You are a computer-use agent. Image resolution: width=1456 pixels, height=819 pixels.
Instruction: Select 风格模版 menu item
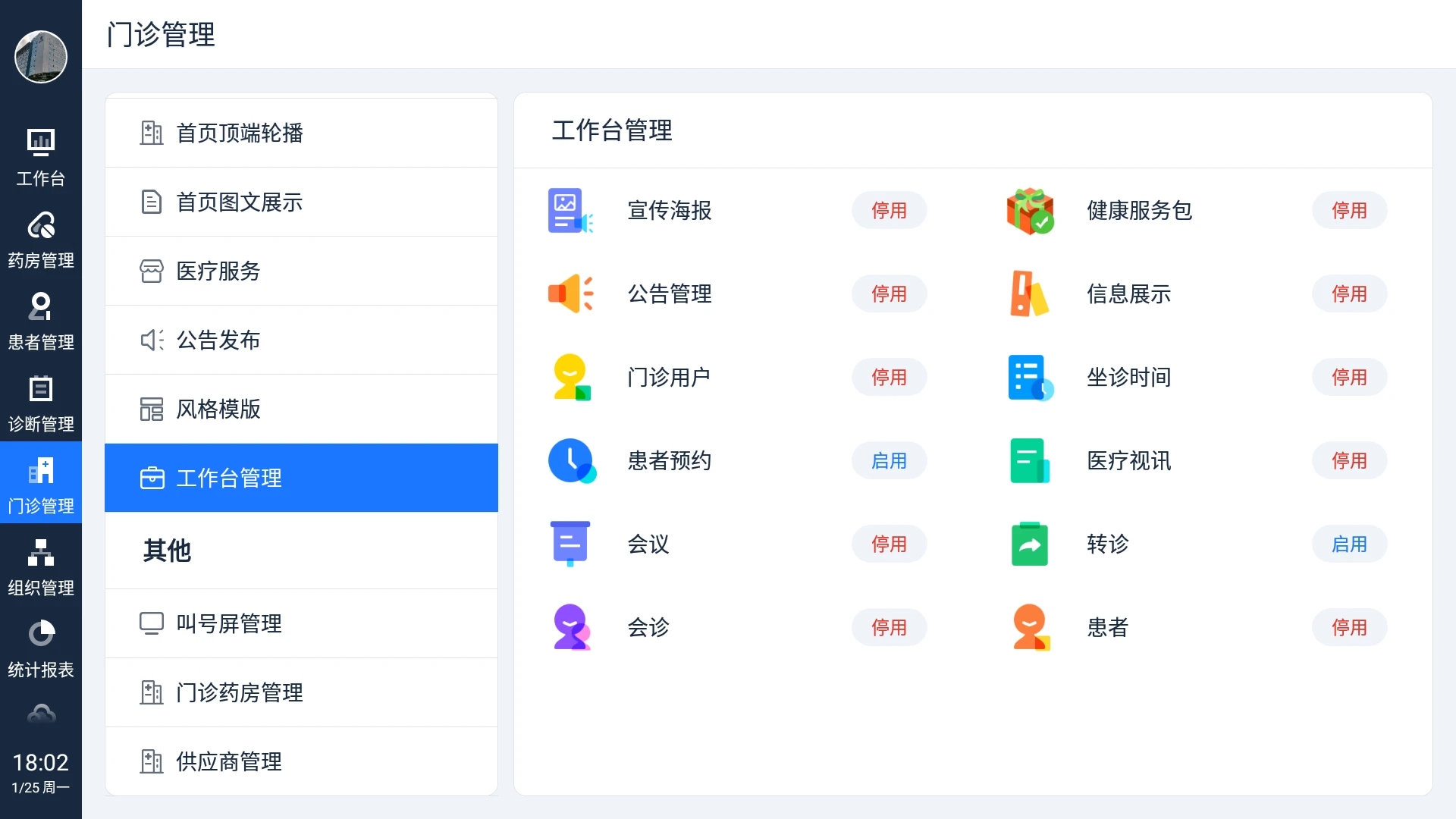coord(301,409)
